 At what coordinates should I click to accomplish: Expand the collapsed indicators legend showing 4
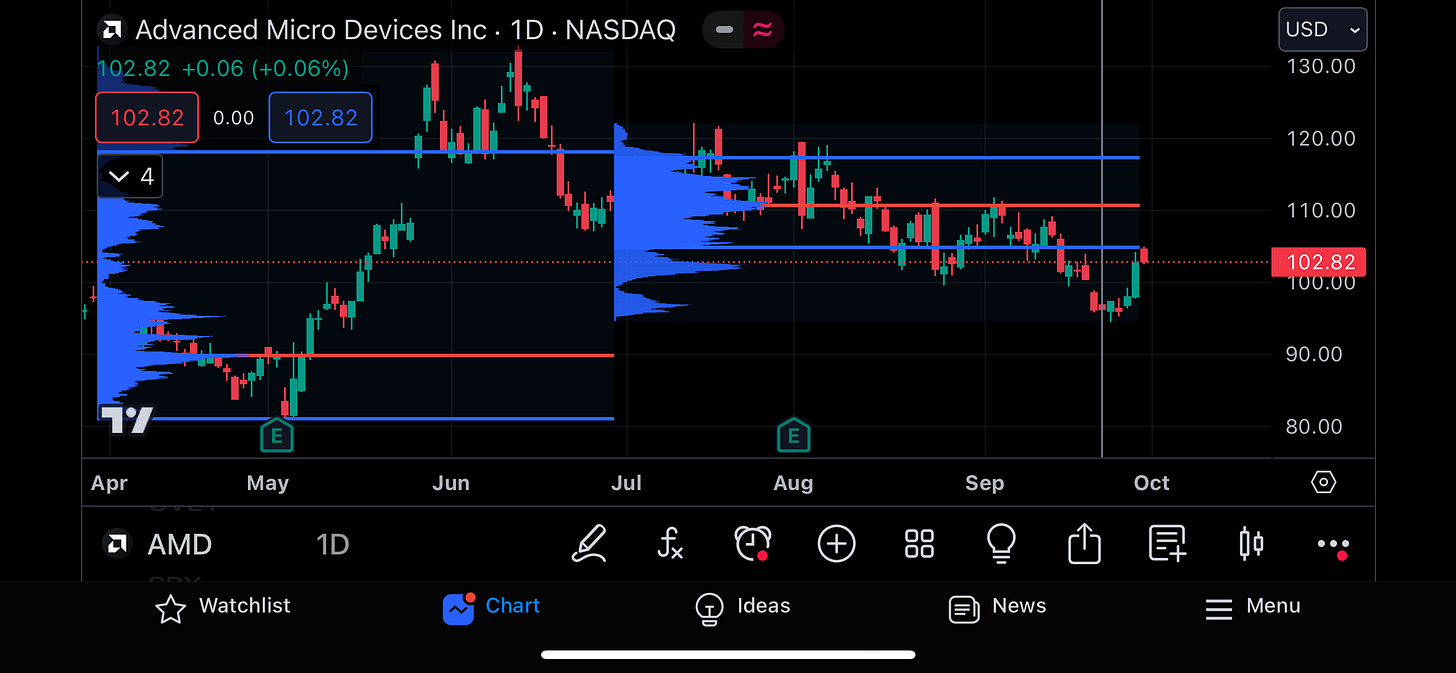pyautogui.click(x=130, y=177)
